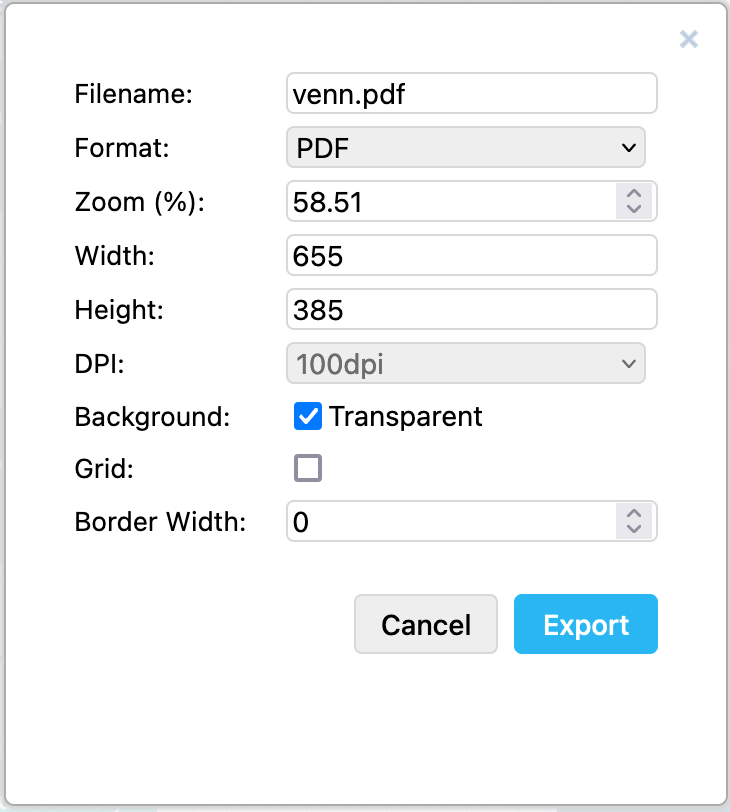Open the Format dropdown showing PDF
730x812 pixels.
(x=465, y=147)
